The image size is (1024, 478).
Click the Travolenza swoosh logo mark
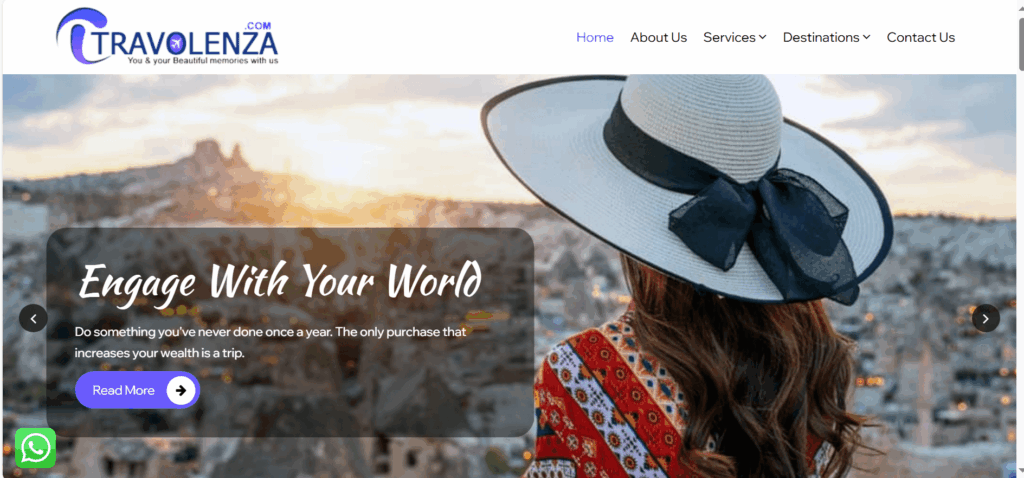pyautogui.click(x=82, y=36)
